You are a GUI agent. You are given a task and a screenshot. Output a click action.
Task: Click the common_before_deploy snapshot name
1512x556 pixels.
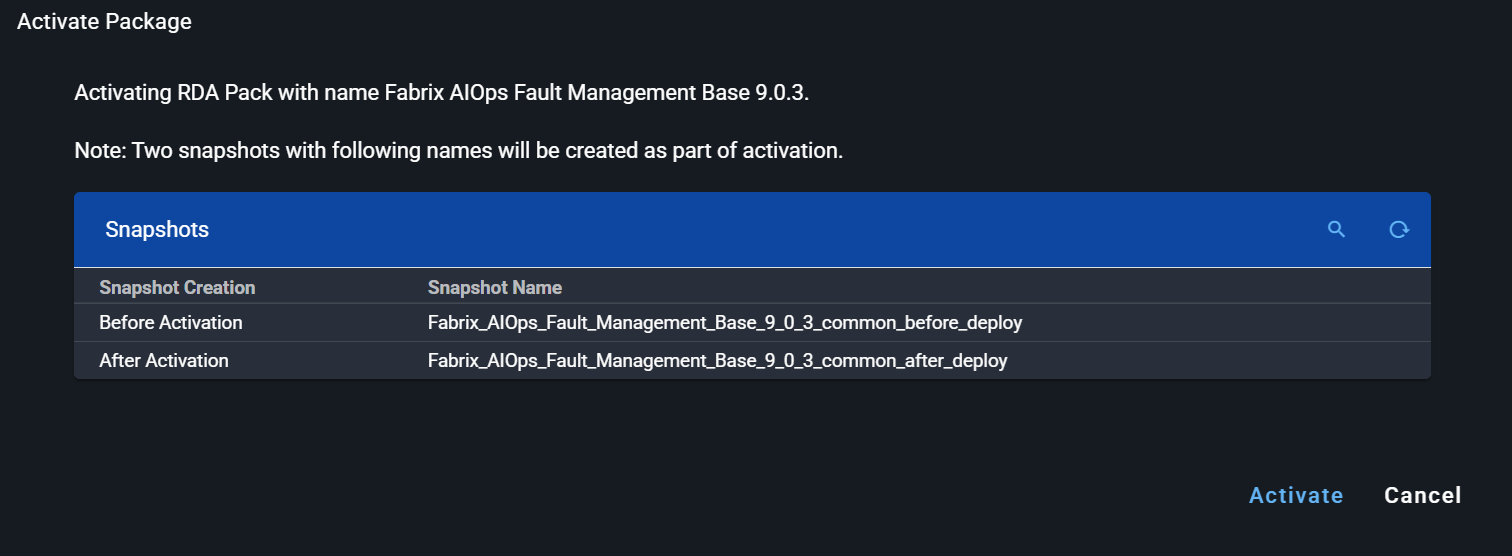[724, 323]
